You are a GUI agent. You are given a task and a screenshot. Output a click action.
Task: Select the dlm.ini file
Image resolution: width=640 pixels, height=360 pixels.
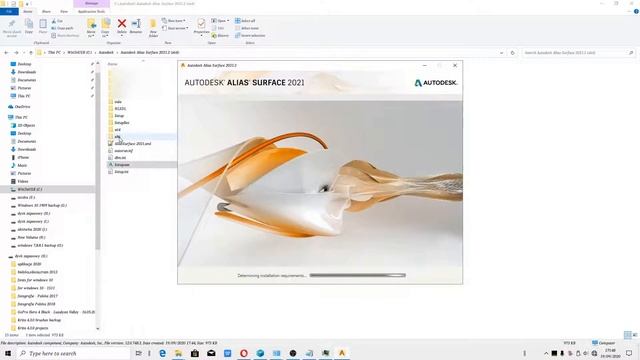(x=120, y=158)
